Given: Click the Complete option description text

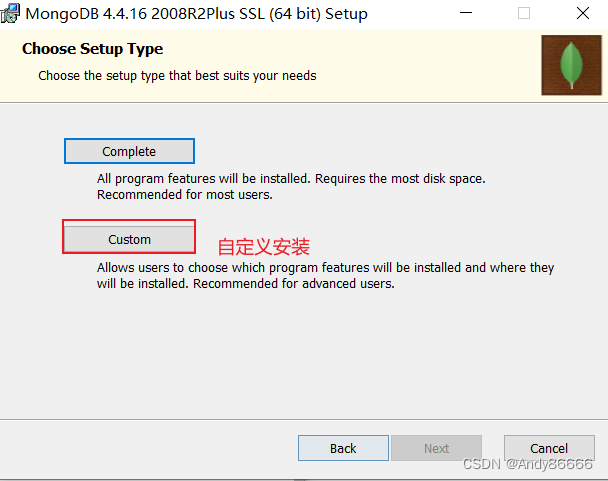Looking at the screenshot, I should click(x=291, y=187).
